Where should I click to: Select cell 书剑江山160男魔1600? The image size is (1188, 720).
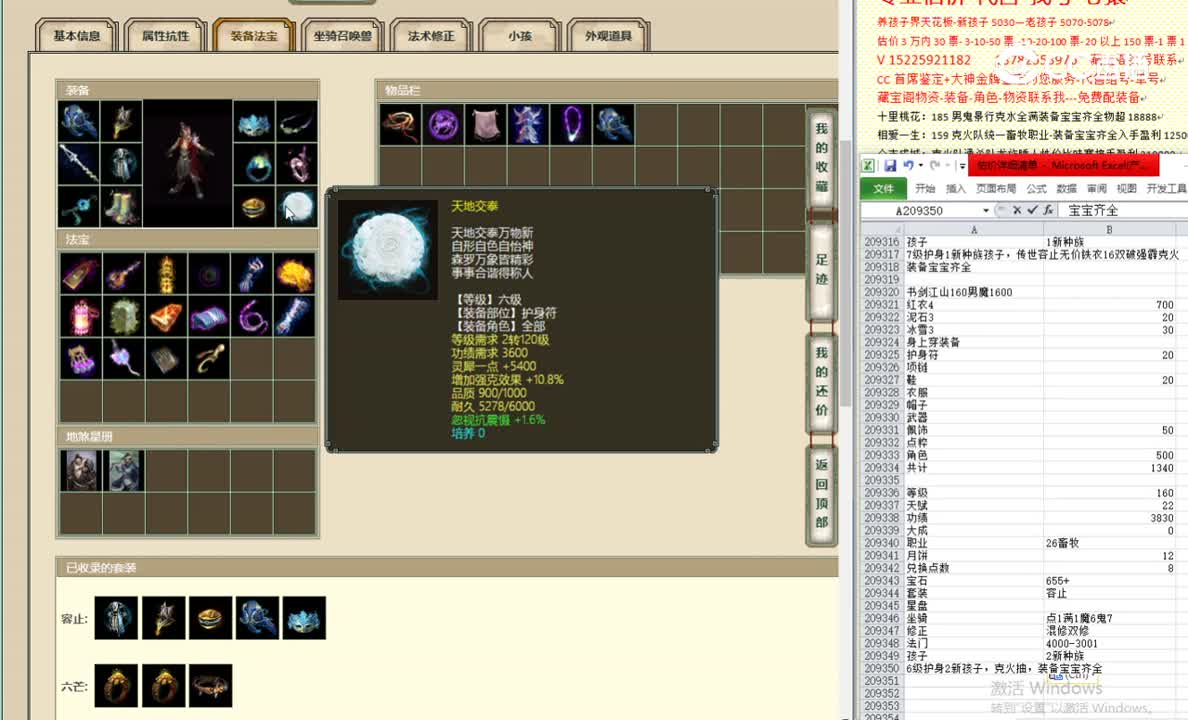click(x=974, y=292)
